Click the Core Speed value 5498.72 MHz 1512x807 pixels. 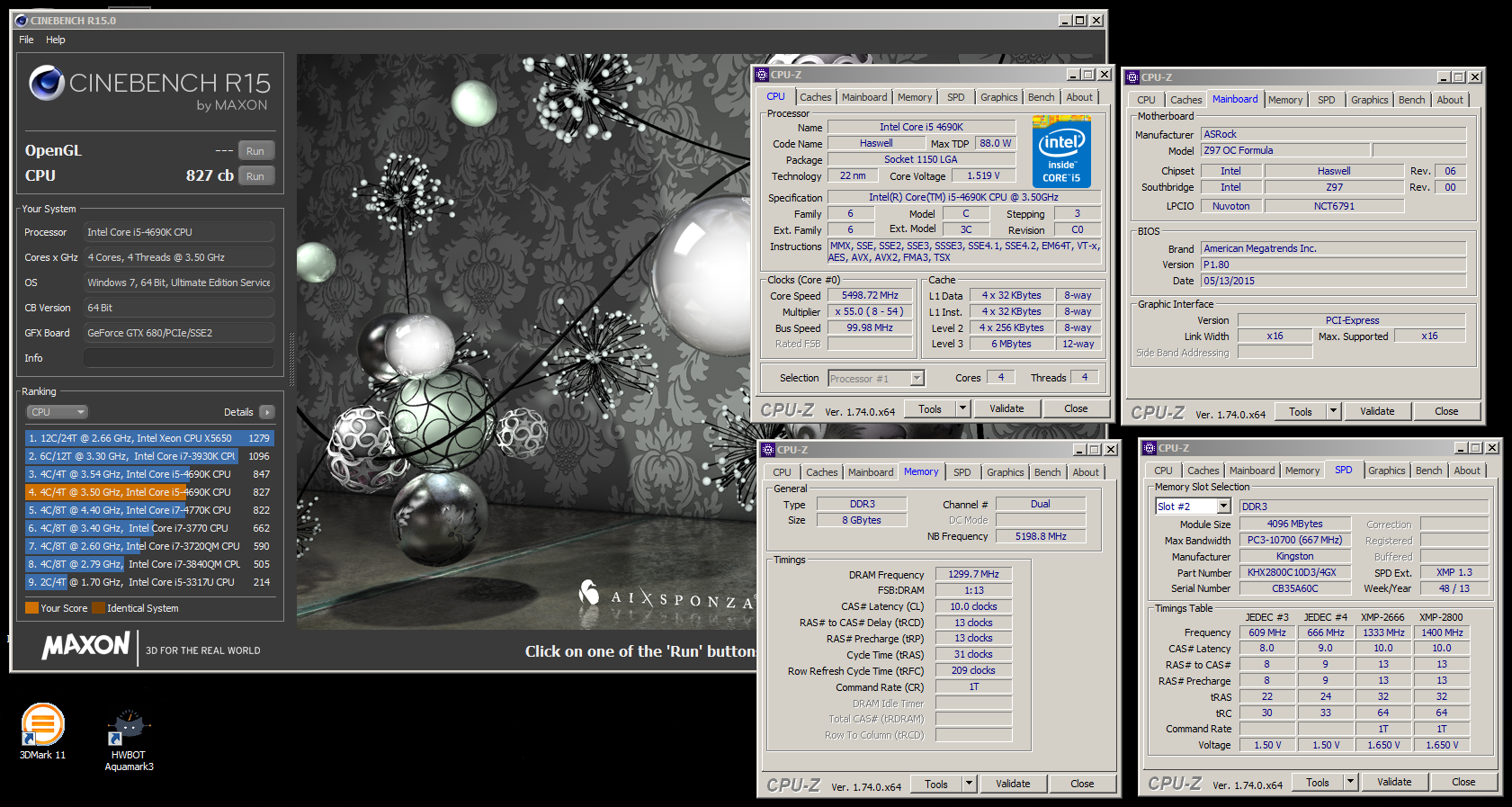point(870,295)
